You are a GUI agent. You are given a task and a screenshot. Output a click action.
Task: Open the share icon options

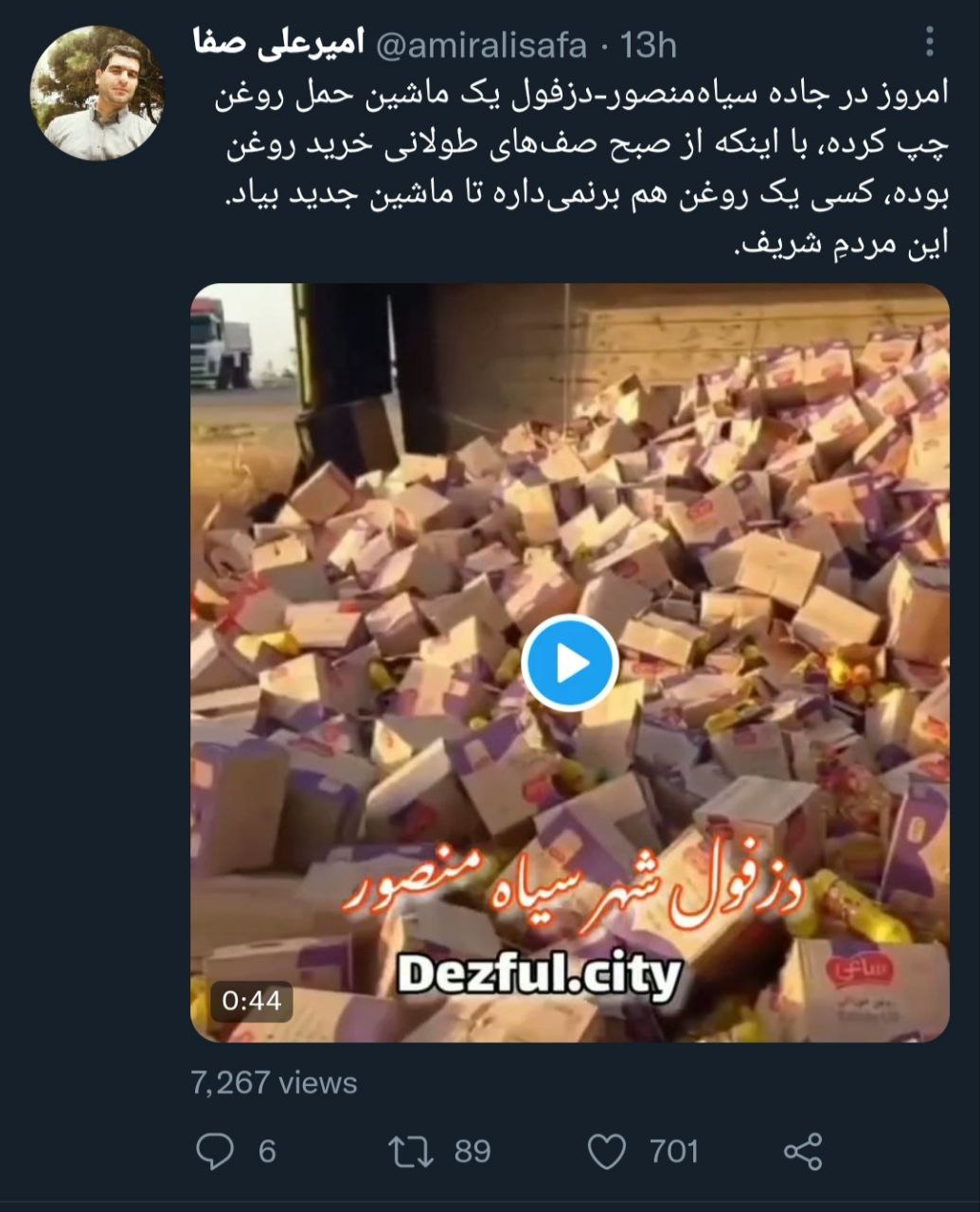(x=803, y=1151)
